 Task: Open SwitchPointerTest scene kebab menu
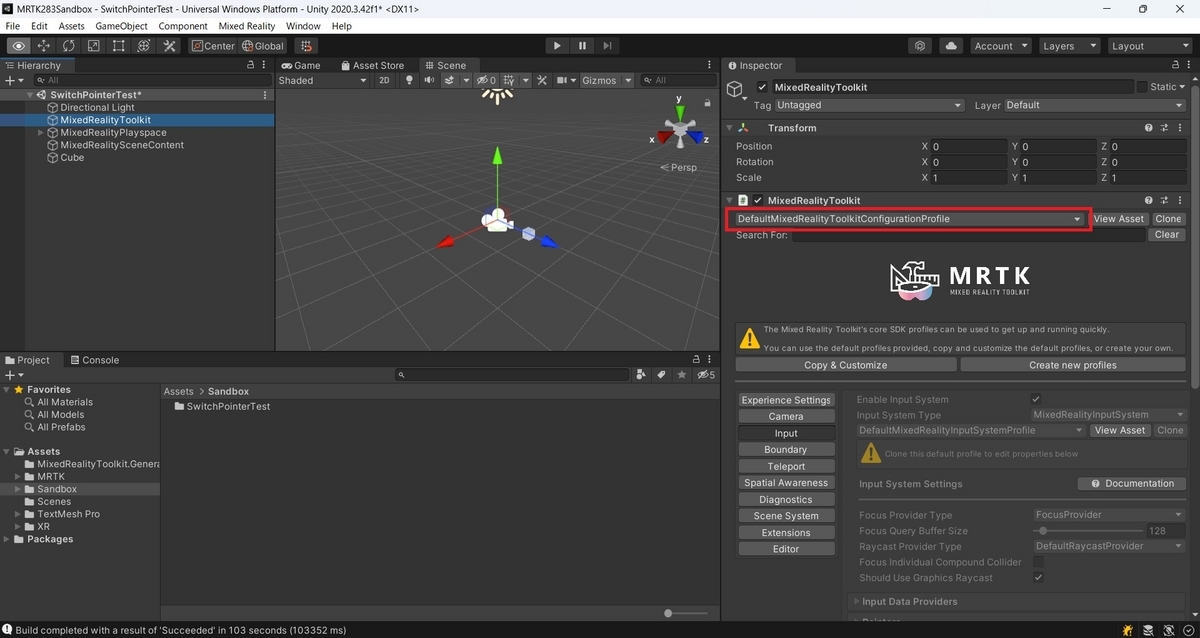click(265, 95)
